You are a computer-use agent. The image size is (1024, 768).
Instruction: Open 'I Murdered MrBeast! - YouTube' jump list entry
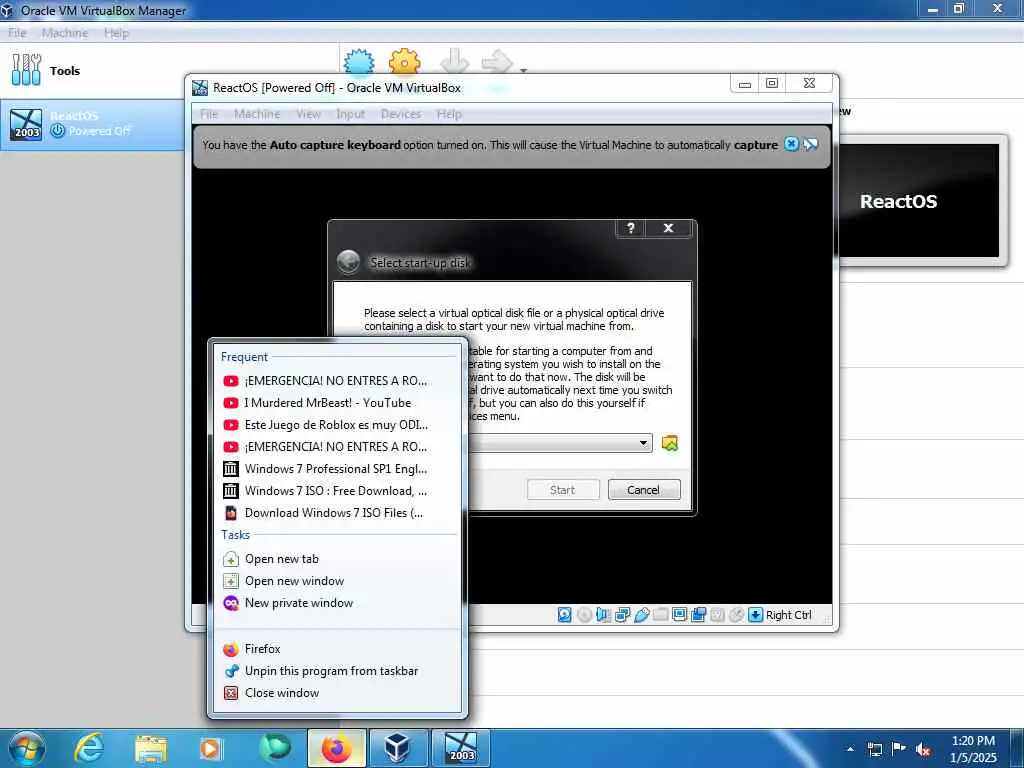tap(337, 403)
